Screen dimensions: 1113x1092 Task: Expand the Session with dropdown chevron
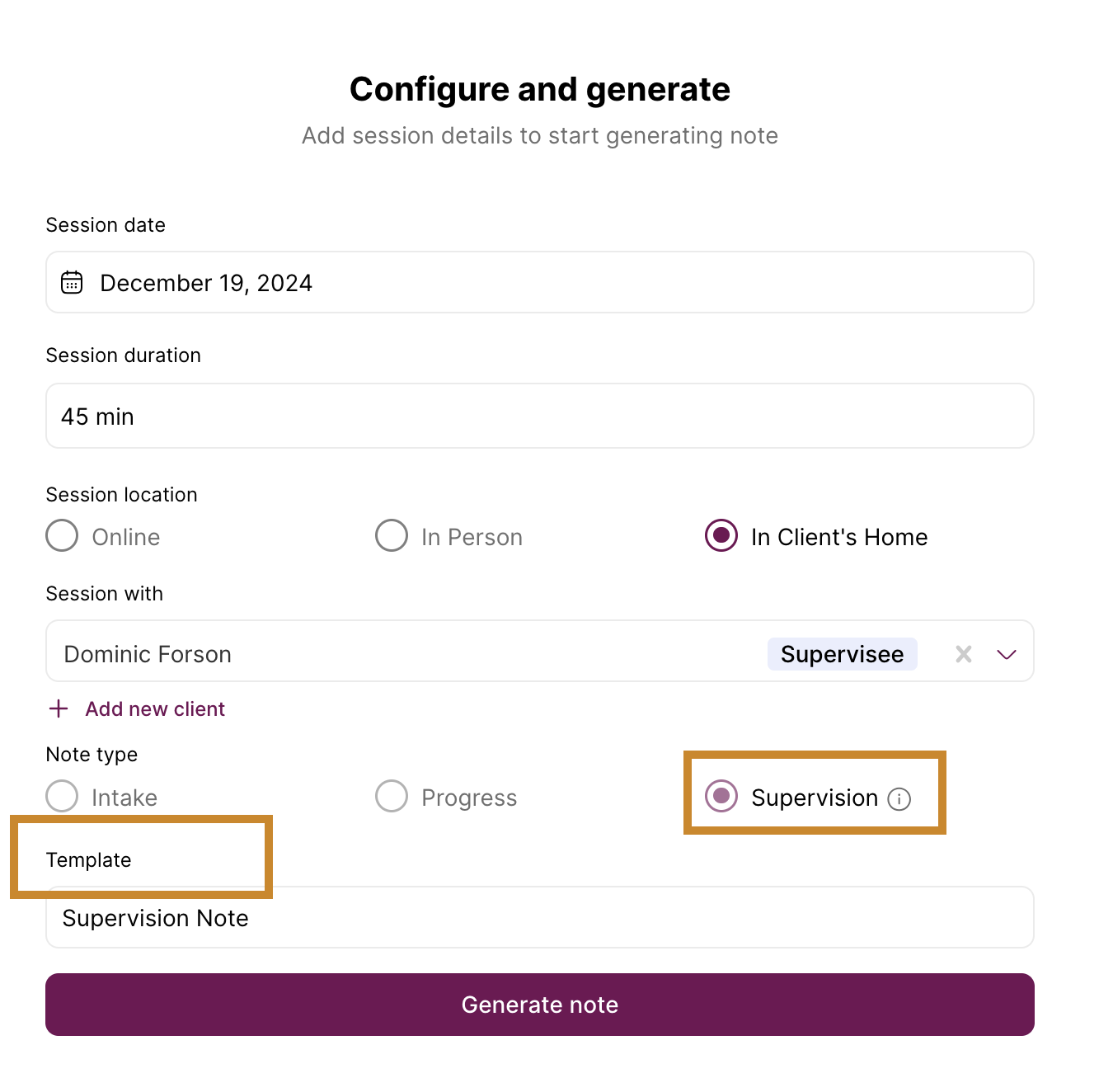[x=1006, y=654]
